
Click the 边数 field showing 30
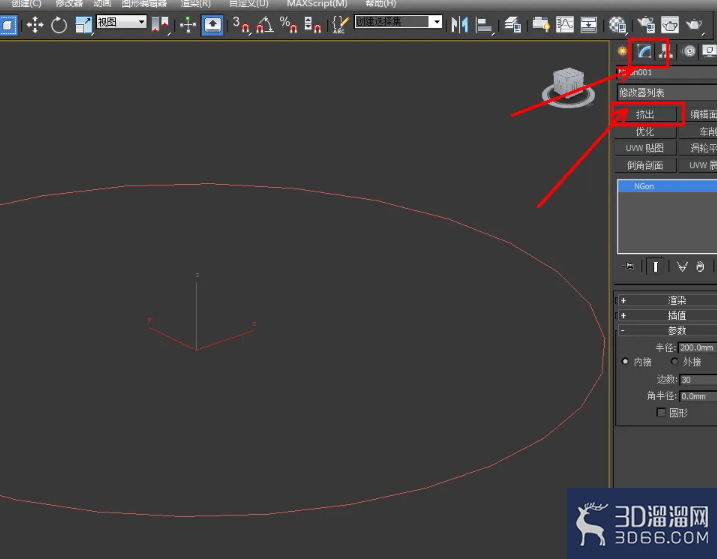698,380
